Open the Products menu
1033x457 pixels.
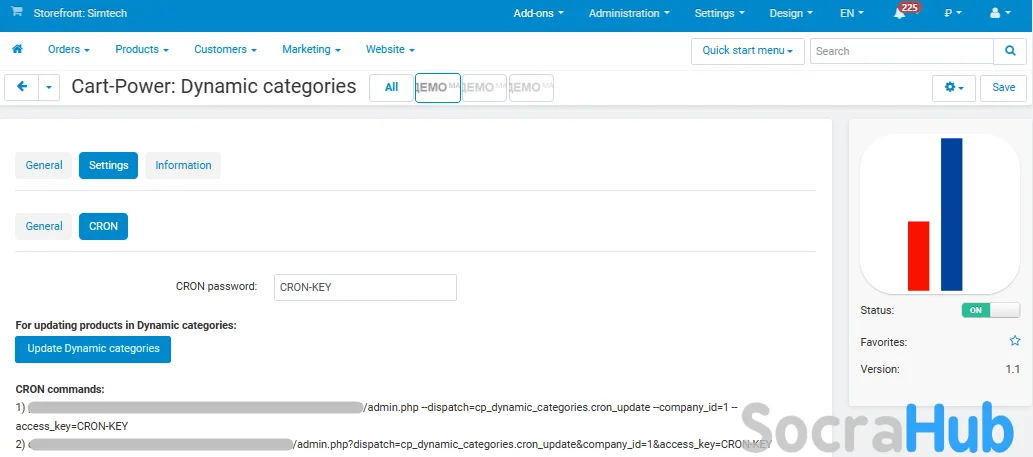point(142,49)
